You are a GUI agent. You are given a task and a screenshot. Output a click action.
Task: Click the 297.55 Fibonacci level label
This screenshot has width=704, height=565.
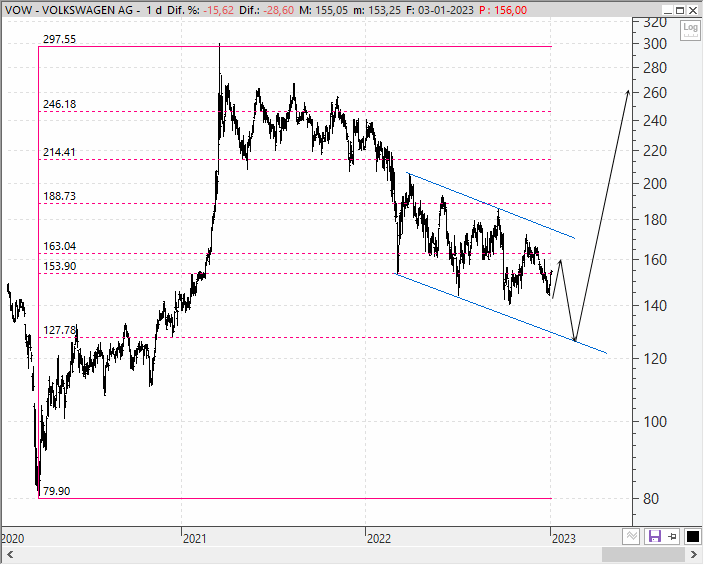[x=59, y=39]
